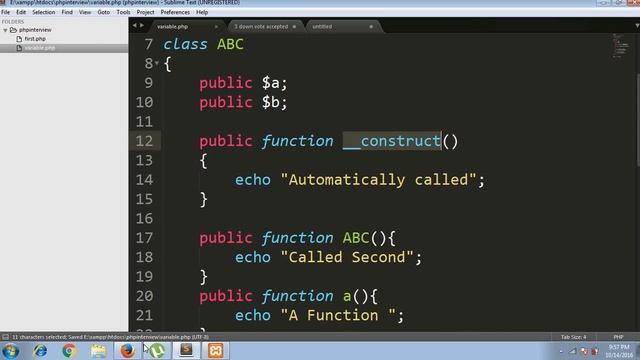Click the "Called Second" string
Viewport: 640px width, 360px height.
[347, 258]
